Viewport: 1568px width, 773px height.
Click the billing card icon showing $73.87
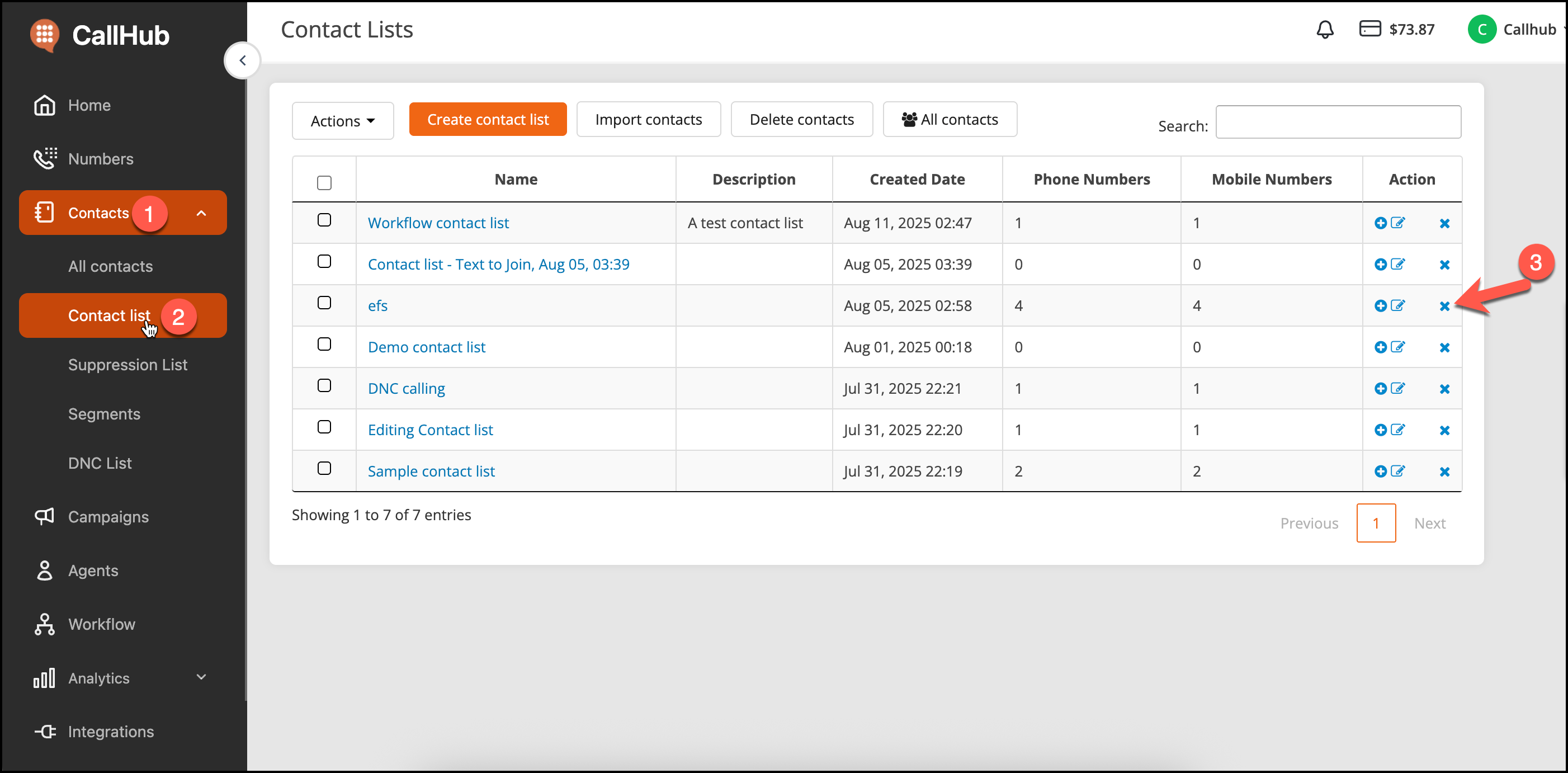point(1370,29)
